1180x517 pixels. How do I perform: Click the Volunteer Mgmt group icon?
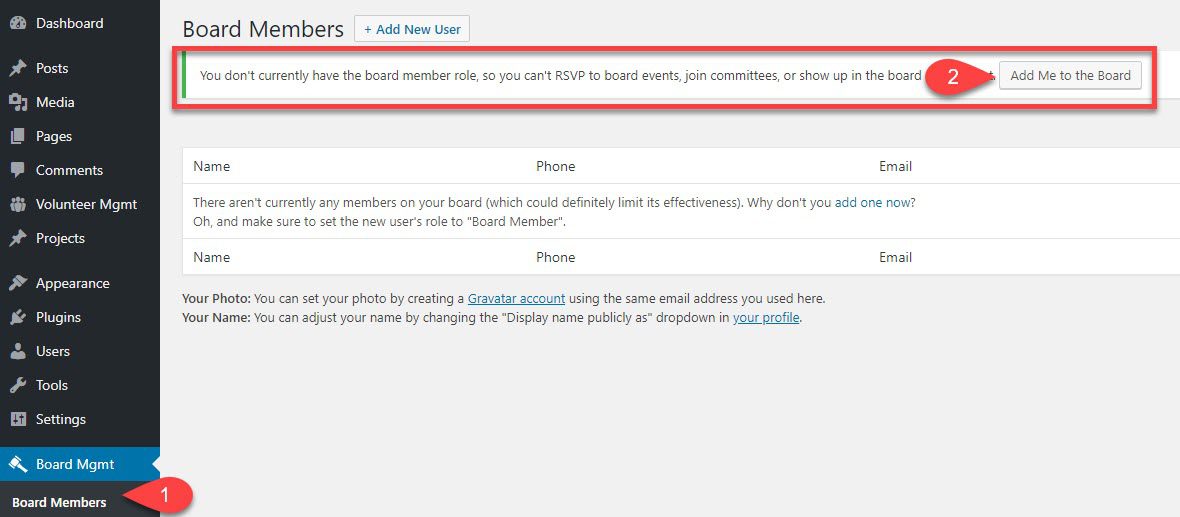pyautogui.click(x=17, y=204)
